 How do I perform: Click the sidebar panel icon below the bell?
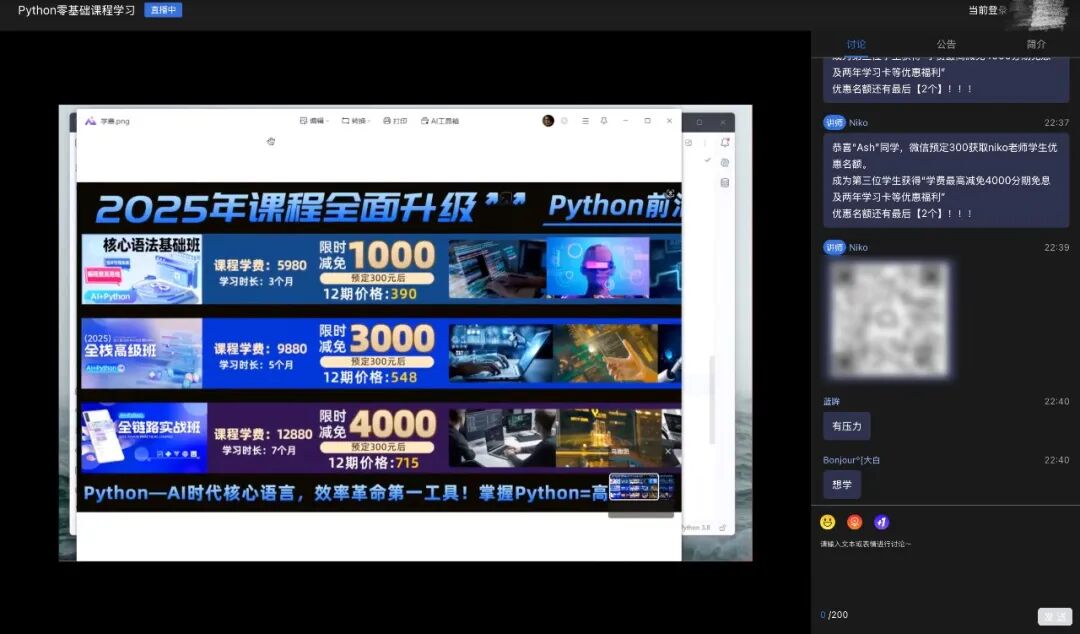pos(726,182)
